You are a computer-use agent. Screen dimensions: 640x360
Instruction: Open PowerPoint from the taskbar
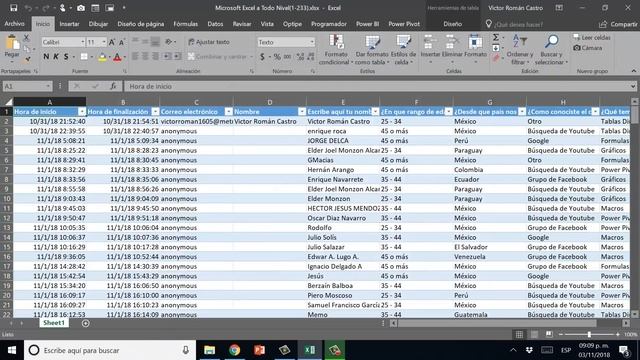259,350
